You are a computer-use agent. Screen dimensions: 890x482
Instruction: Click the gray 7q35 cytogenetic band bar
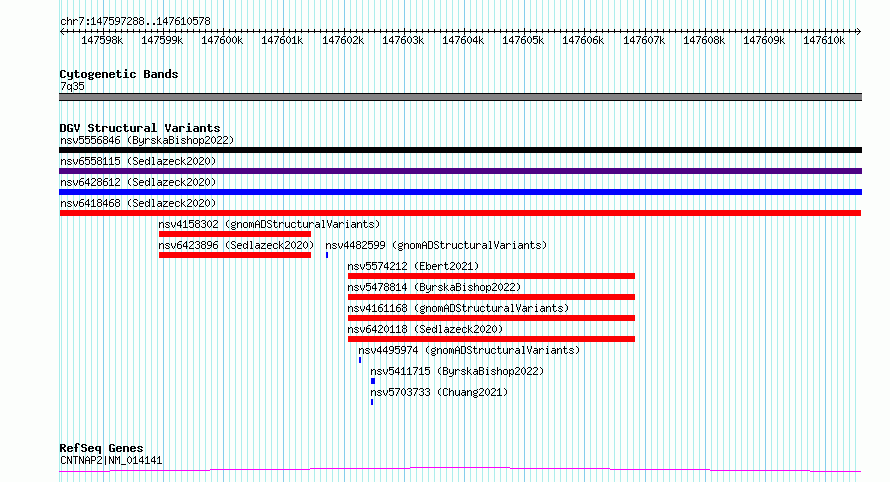click(x=460, y=97)
